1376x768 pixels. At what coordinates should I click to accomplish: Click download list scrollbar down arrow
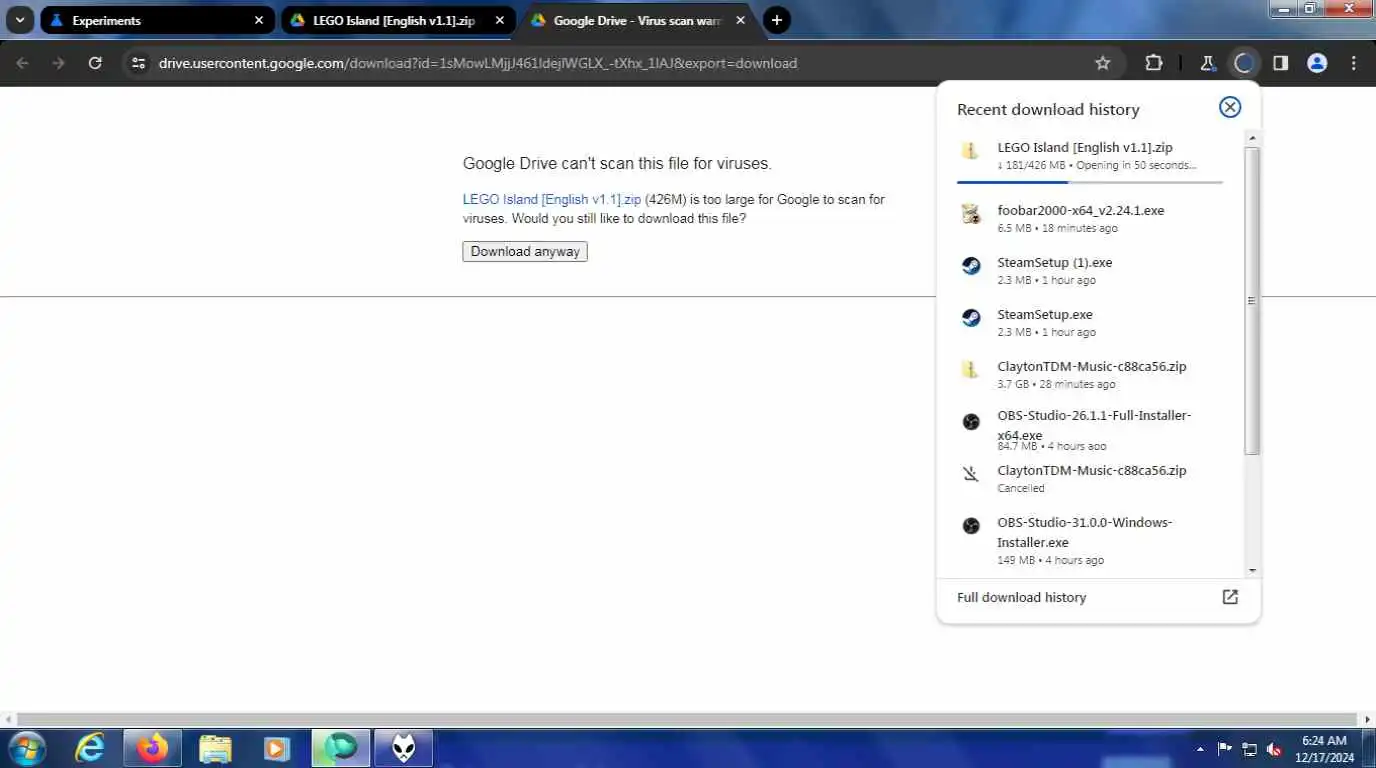1252,570
